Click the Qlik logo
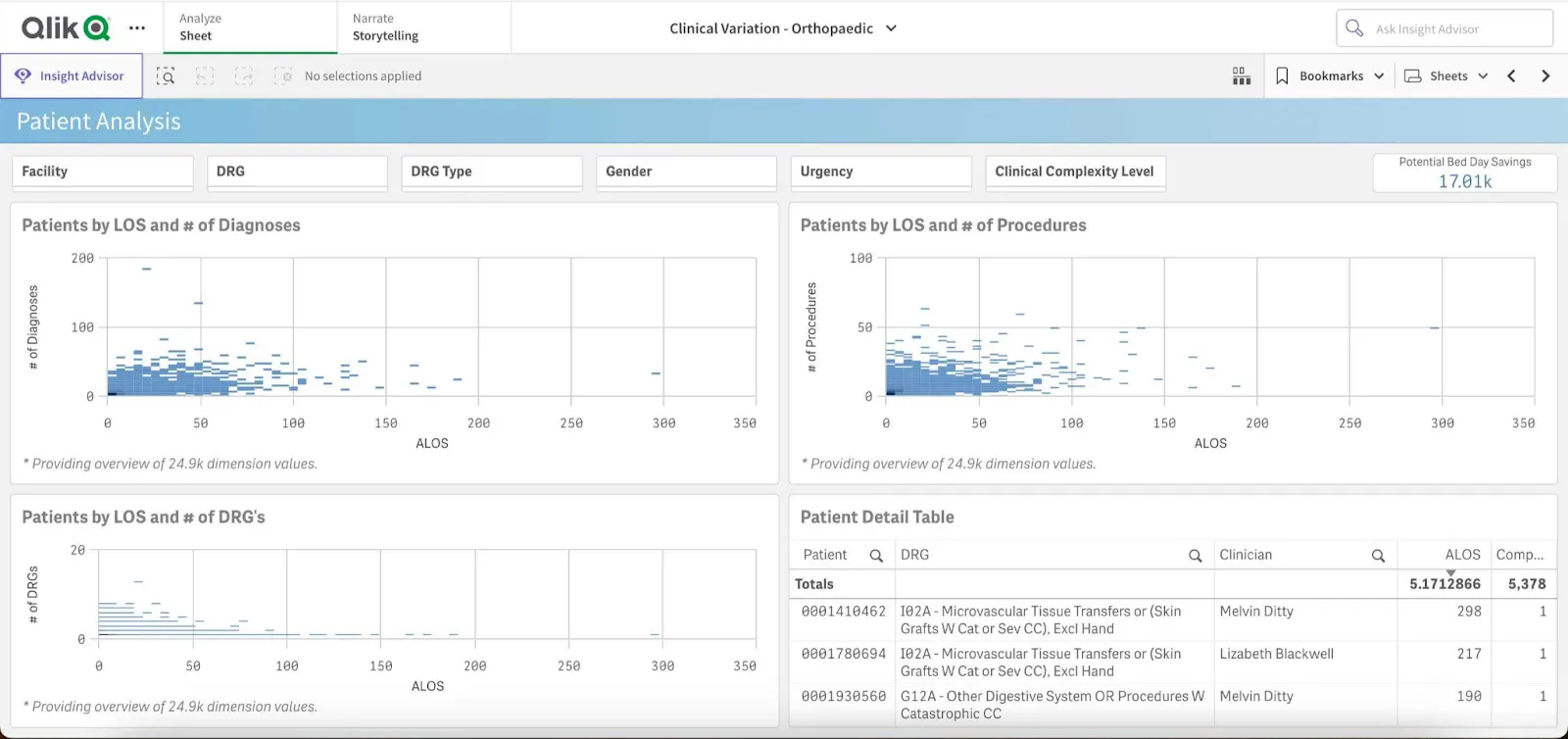 coord(66,27)
